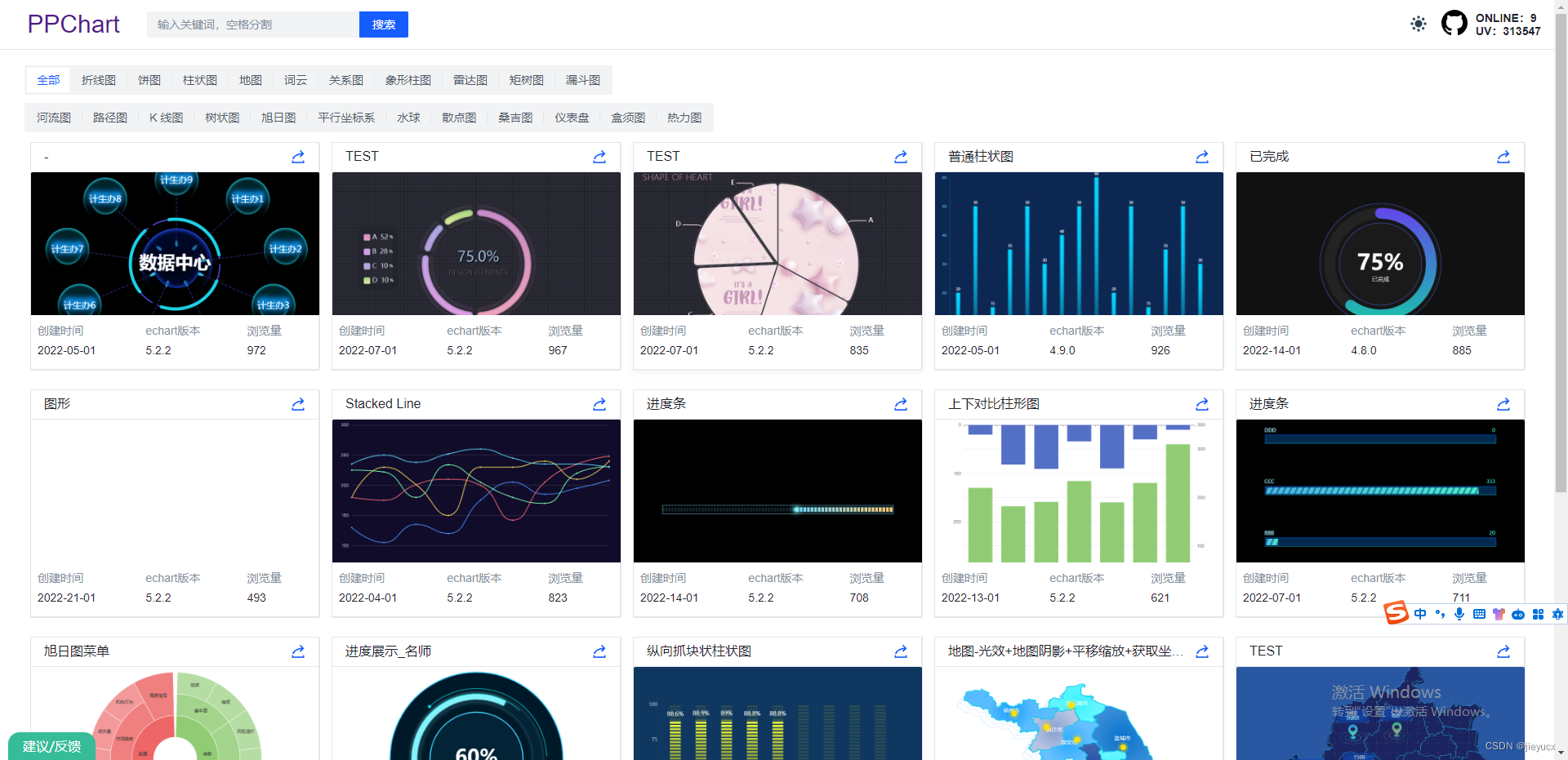Select the 路径图 category tab

[x=110, y=118]
